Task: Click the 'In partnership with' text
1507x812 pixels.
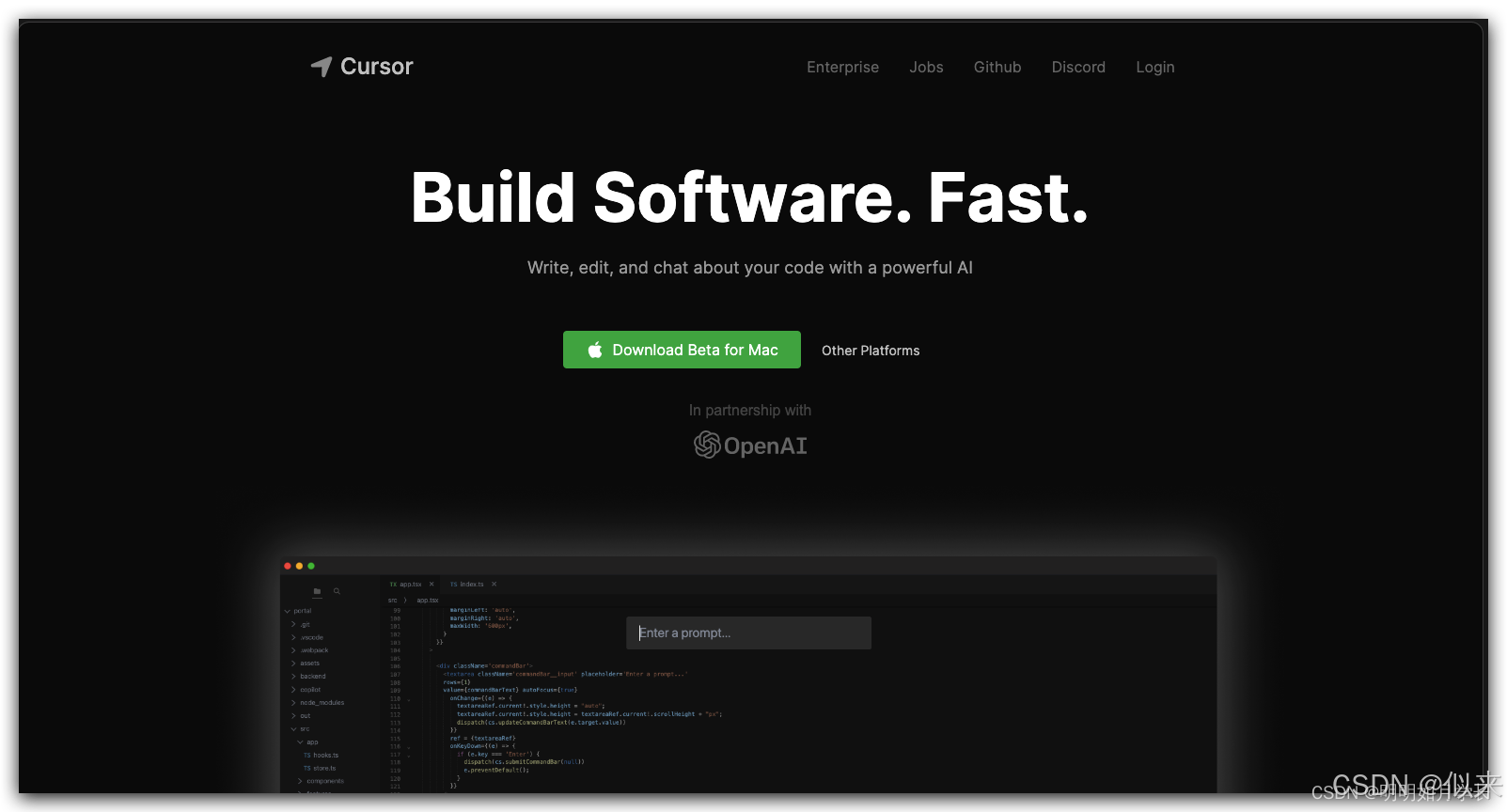Action: point(749,411)
